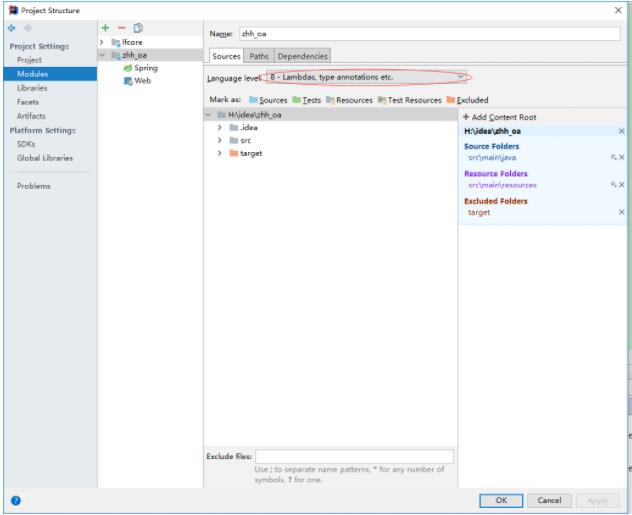
Task: Click the green plus Add module icon
Action: (x=105, y=28)
